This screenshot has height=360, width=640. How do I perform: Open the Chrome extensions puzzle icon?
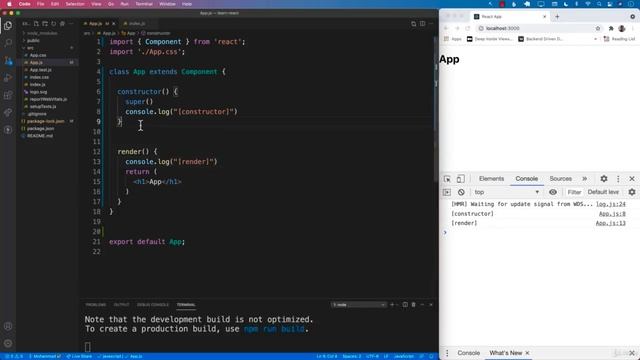tap(611, 28)
